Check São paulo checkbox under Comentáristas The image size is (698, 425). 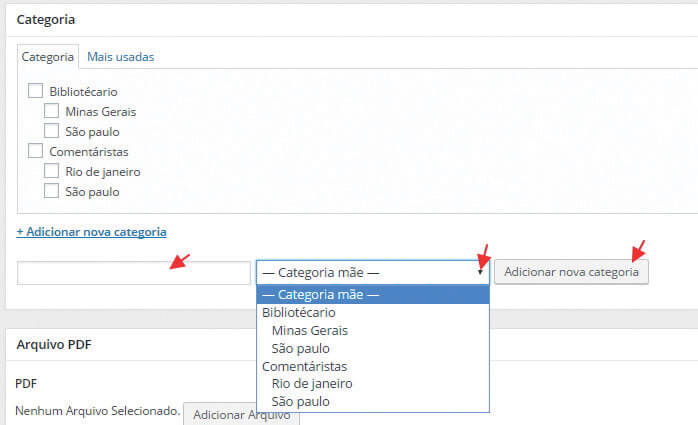tap(52, 191)
